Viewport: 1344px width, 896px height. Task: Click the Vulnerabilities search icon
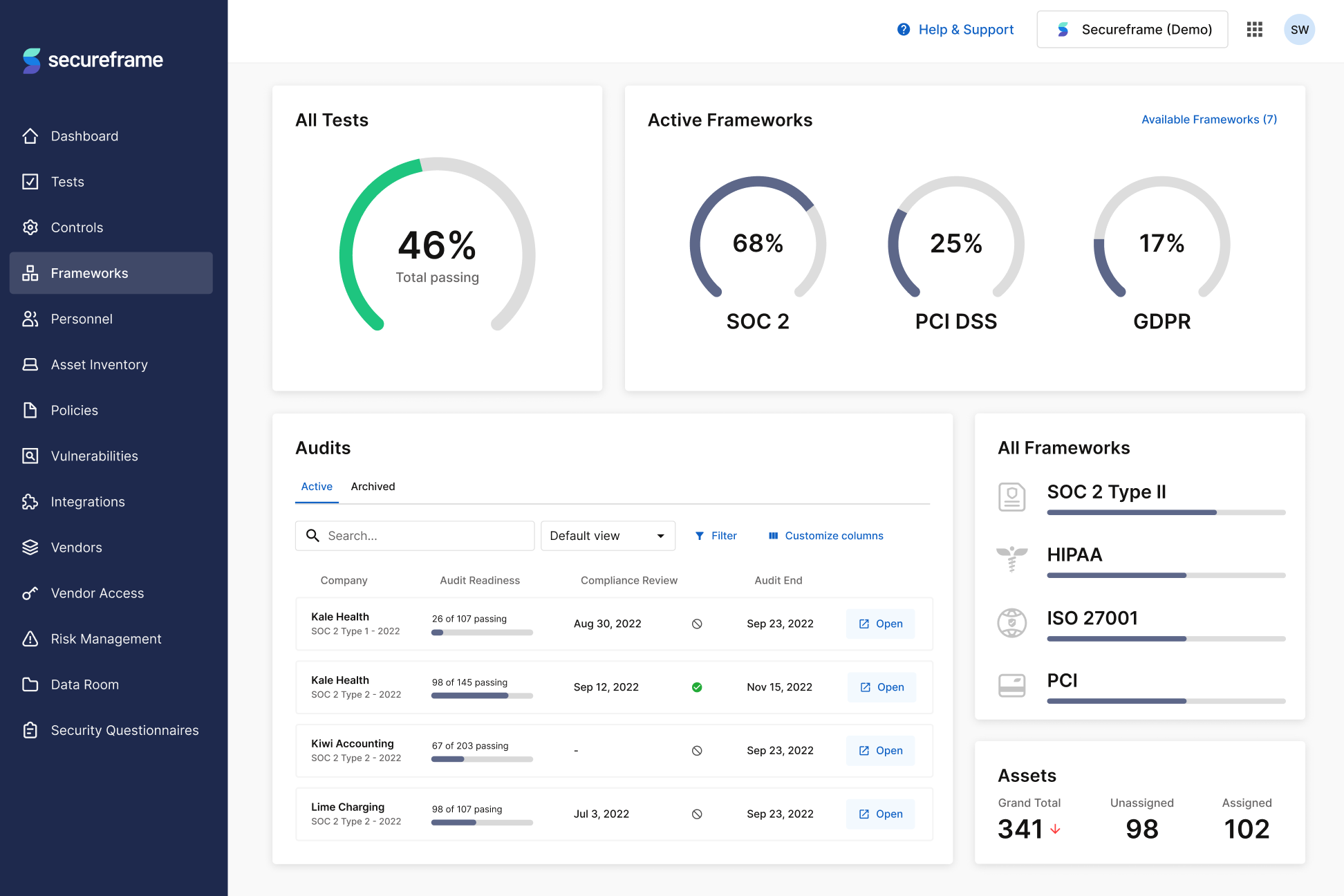pos(30,456)
